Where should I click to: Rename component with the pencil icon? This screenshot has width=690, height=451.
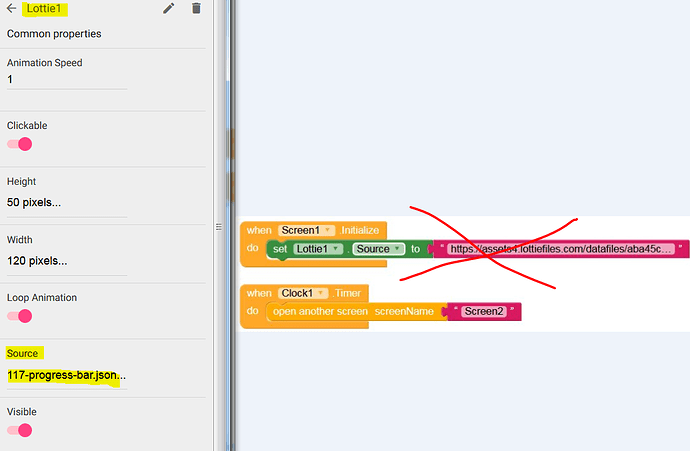(x=169, y=8)
